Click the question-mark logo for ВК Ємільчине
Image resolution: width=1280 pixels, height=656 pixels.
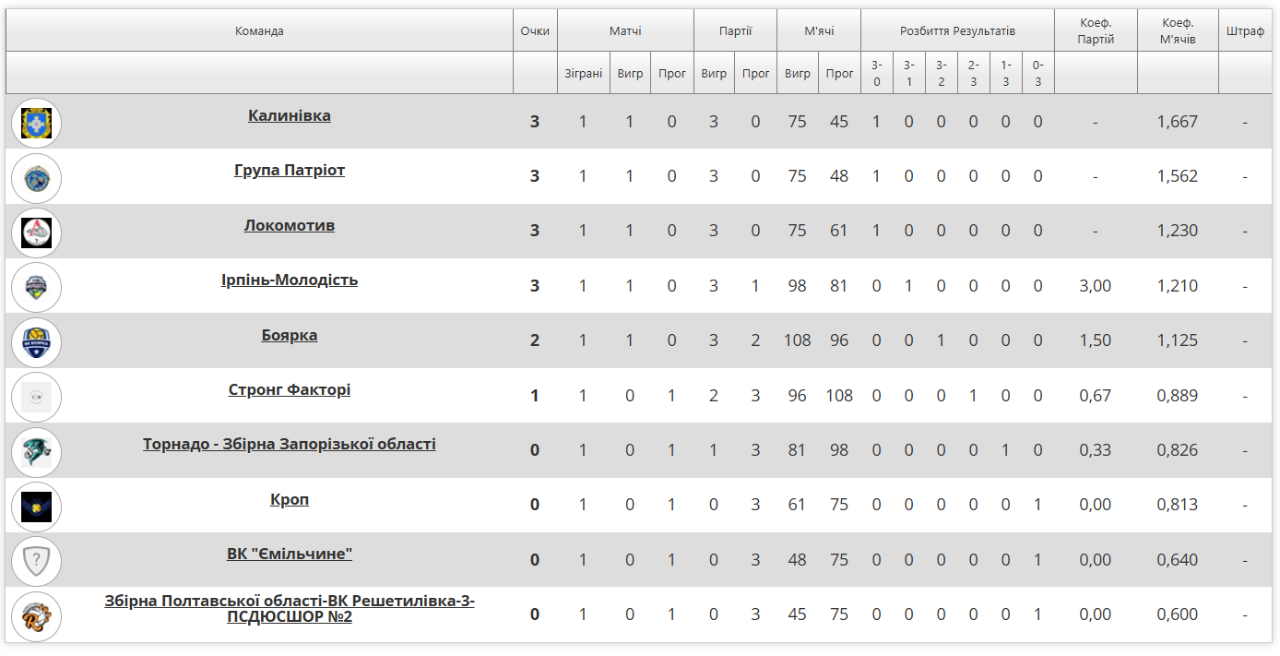[36, 561]
